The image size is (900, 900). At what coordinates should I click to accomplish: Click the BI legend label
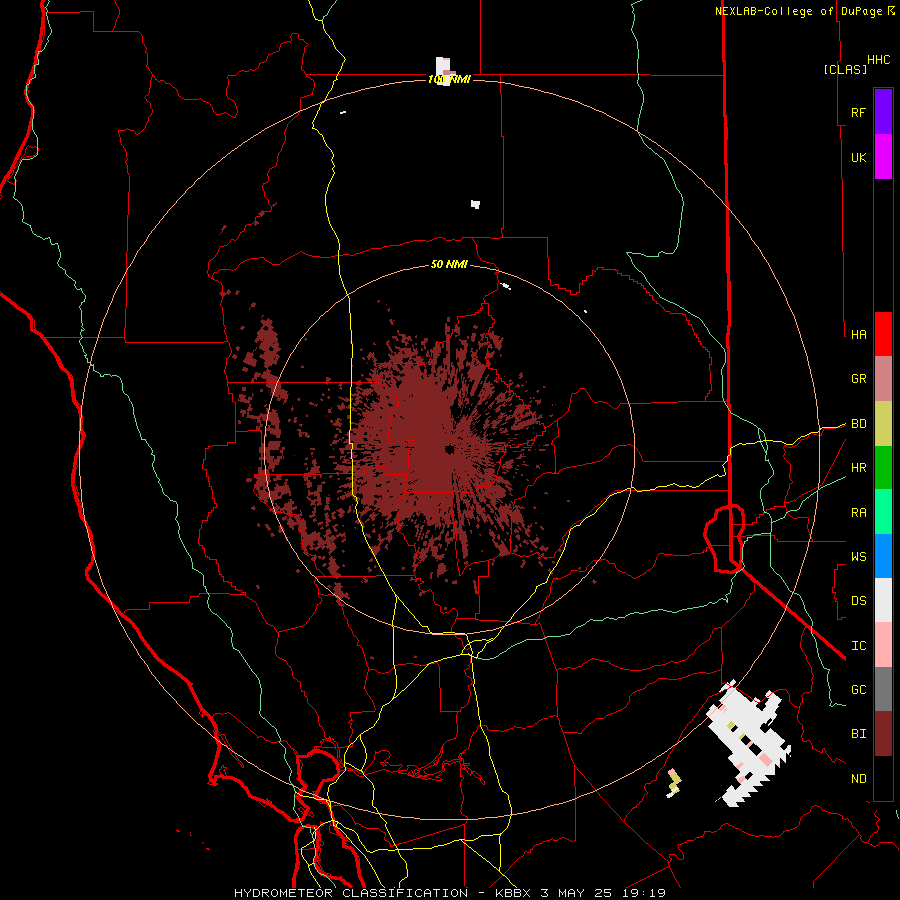858,734
